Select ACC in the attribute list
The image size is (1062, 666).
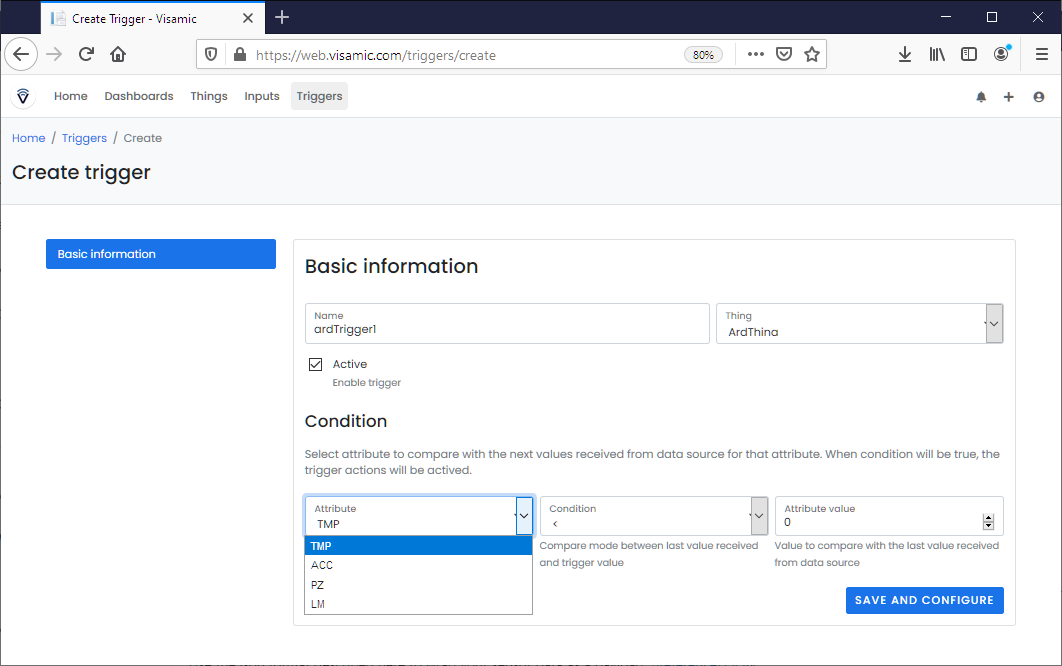(419, 565)
